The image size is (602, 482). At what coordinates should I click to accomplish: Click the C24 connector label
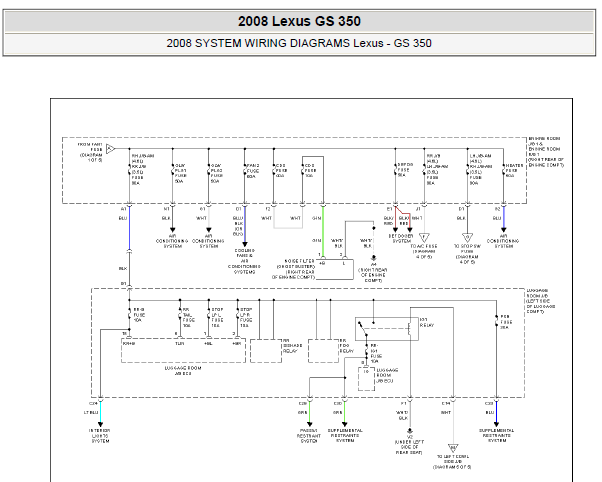click(x=93, y=404)
